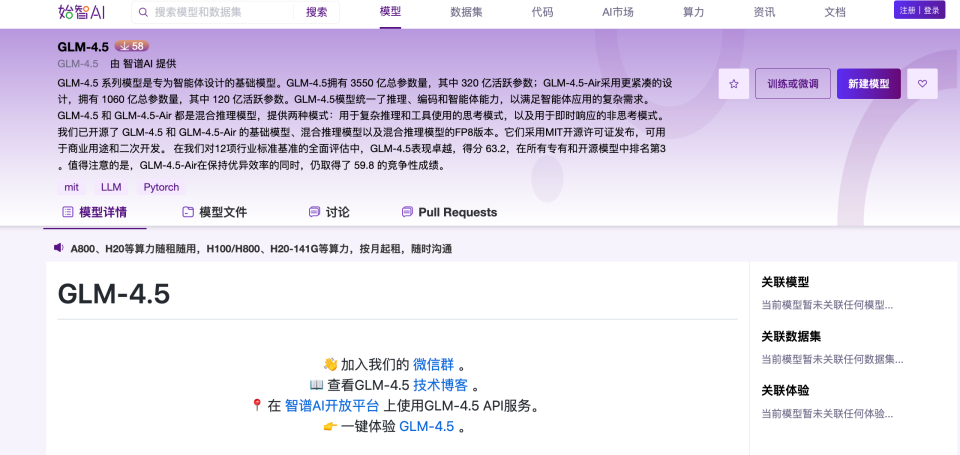The image size is (960, 455).
Task: Open the GLM-4.5 一键体验 link
Action: pos(427,426)
